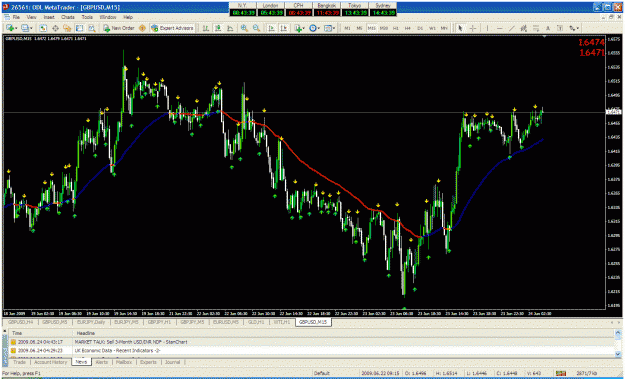
Task: Switch to the WTI,H1 chart tab
Action: coord(282,322)
